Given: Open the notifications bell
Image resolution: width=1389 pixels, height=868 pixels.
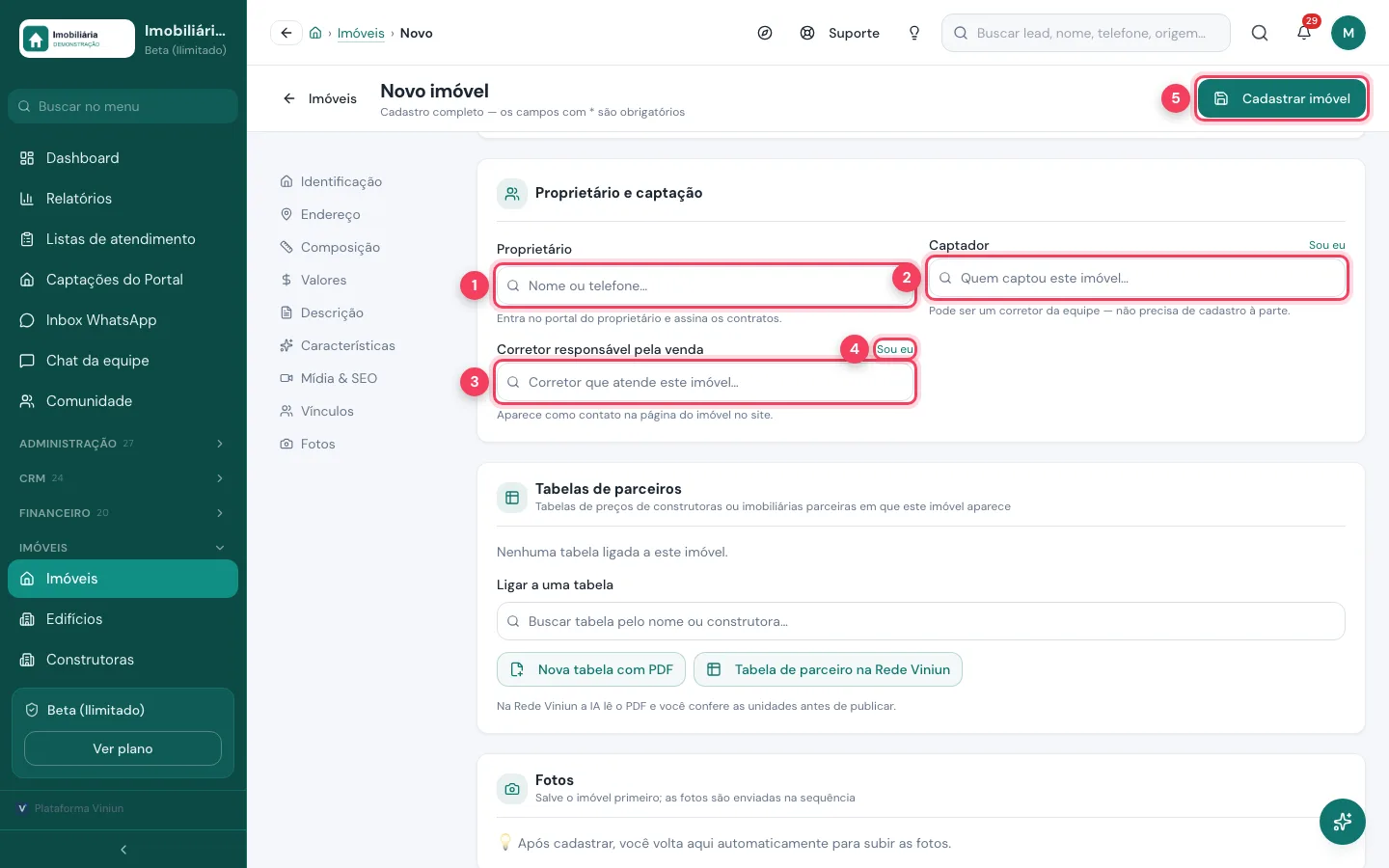Looking at the screenshot, I should 1304,33.
